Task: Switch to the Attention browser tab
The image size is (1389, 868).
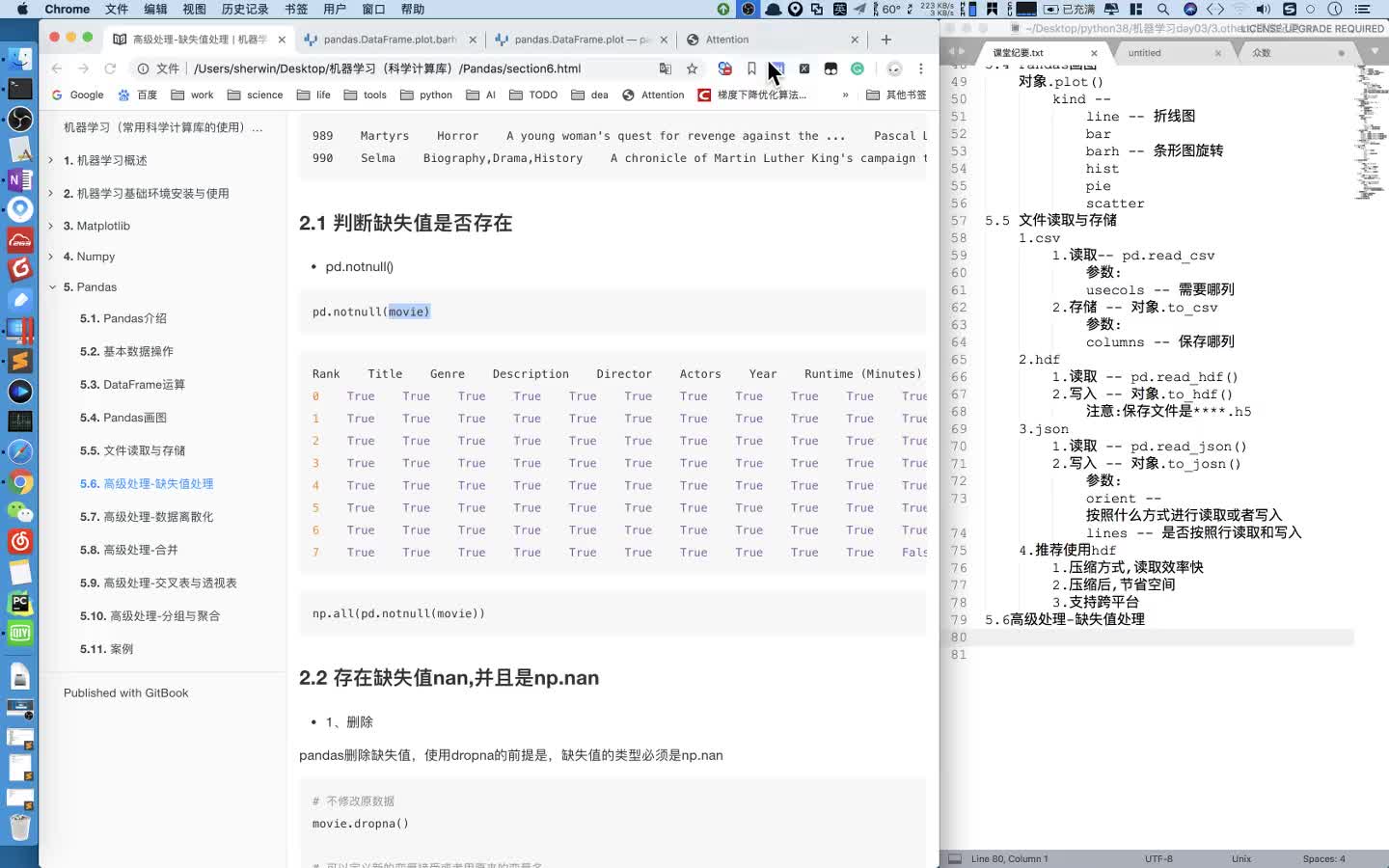Action: tap(772, 40)
